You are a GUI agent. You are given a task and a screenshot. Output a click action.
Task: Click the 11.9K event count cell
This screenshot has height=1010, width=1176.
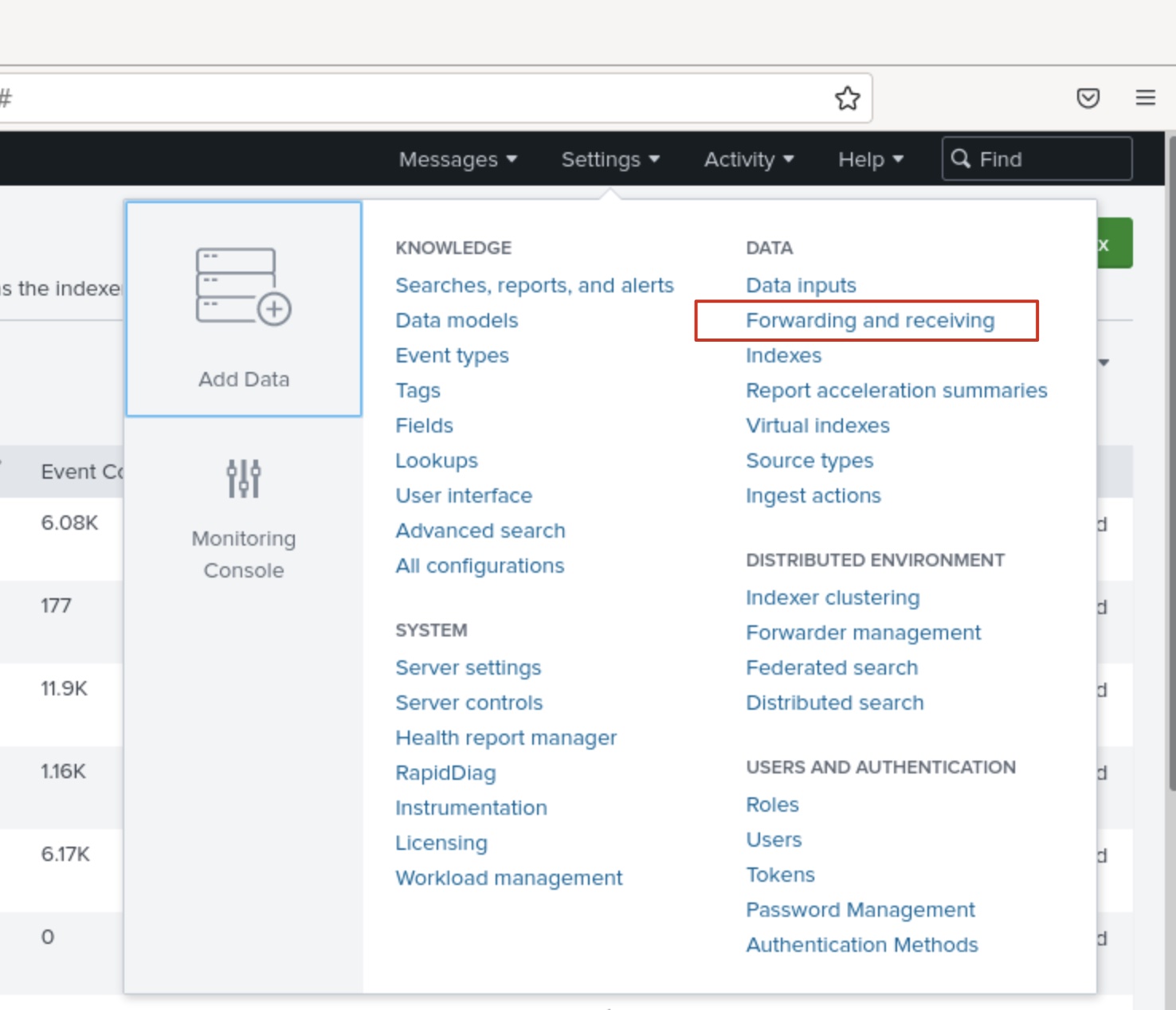64,688
